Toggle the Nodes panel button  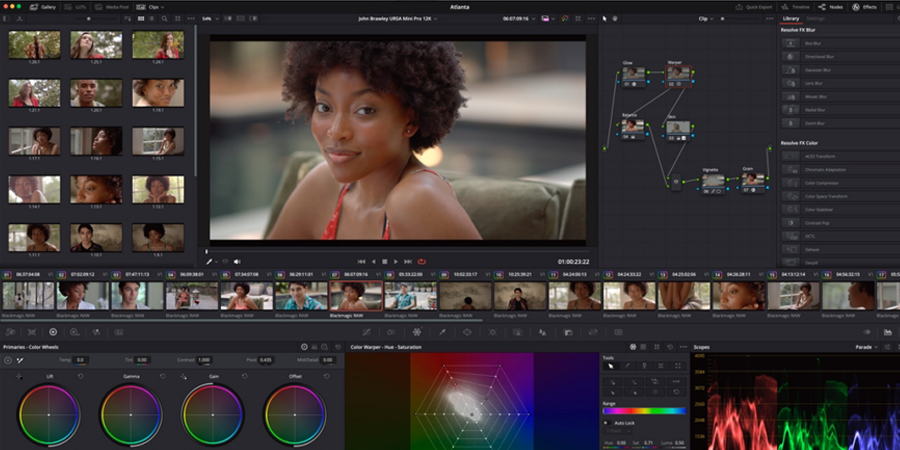pyautogui.click(x=831, y=7)
